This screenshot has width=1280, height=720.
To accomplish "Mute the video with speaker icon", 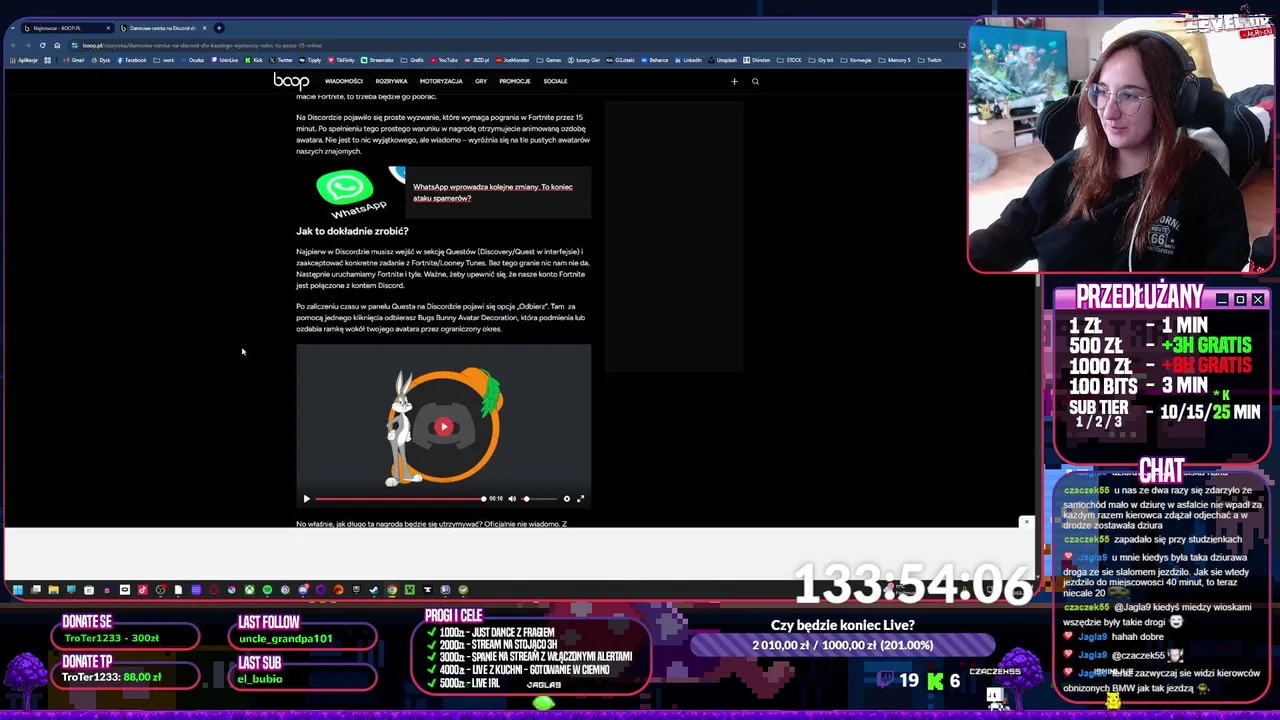I will 512,498.
